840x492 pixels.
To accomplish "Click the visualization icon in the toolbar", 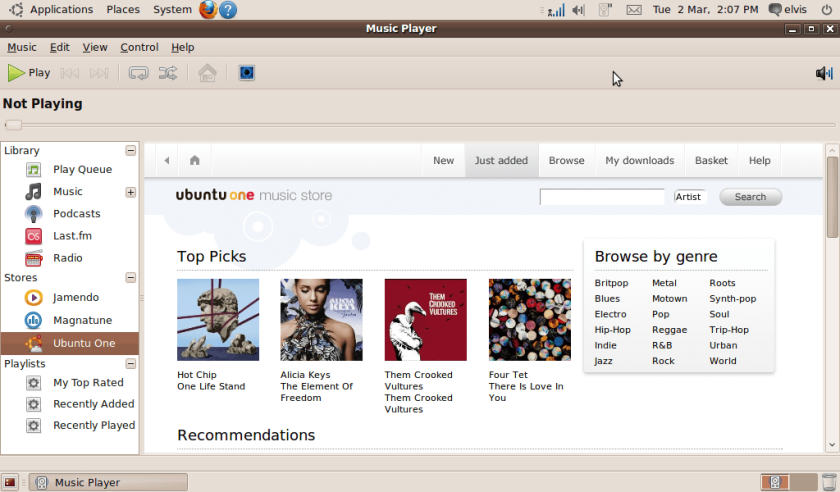I will pos(246,73).
